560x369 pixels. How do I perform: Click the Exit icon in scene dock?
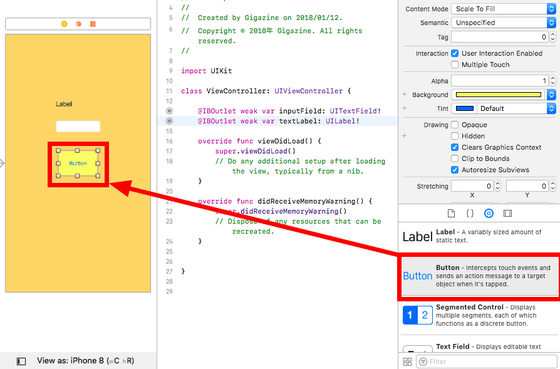point(93,24)
